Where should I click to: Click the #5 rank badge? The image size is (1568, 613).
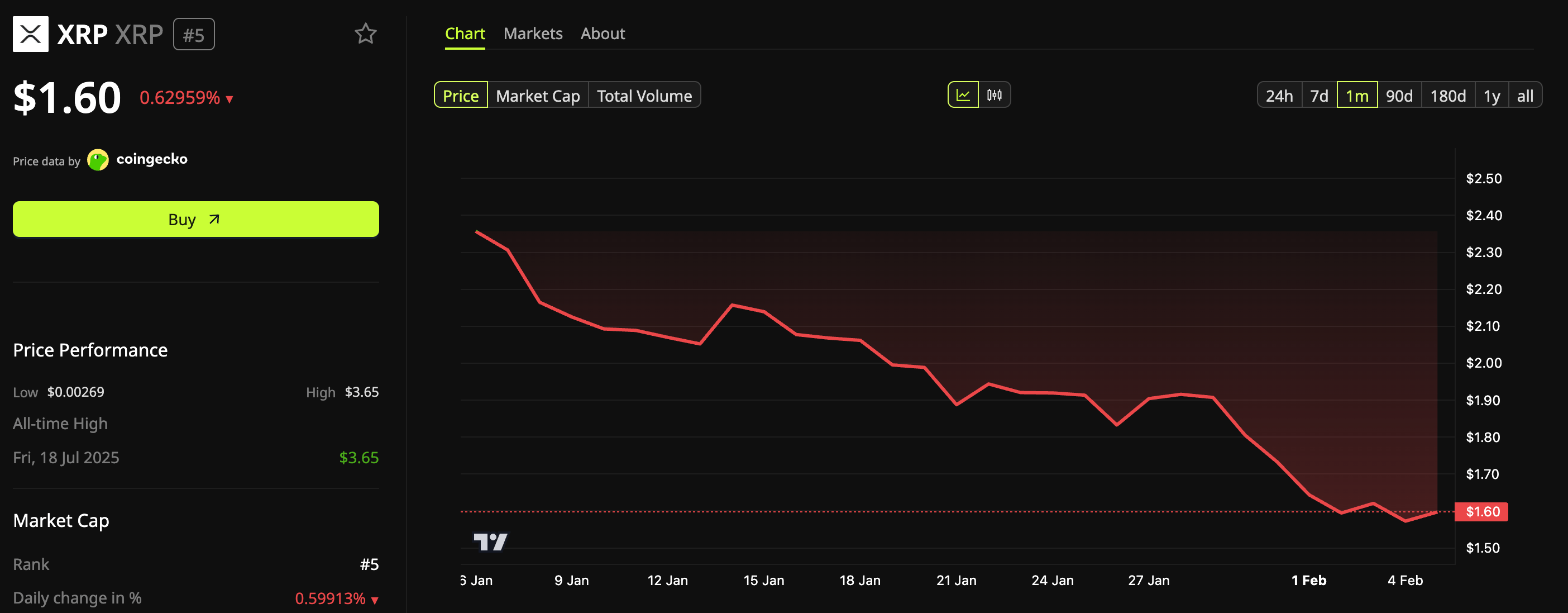pos(194,35)
